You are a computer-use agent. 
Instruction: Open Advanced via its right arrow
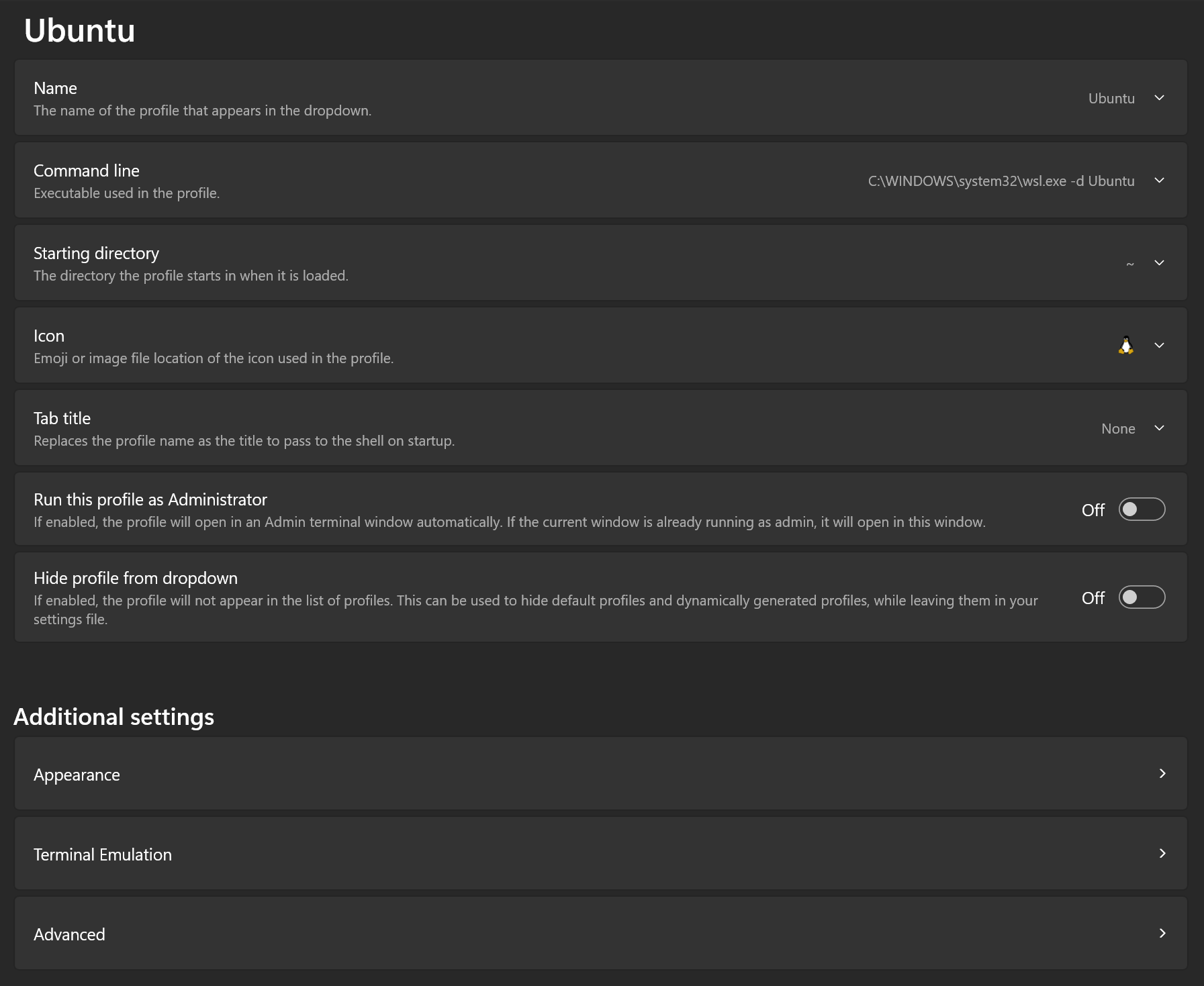pyautogui.click(x=1162, y=934)
